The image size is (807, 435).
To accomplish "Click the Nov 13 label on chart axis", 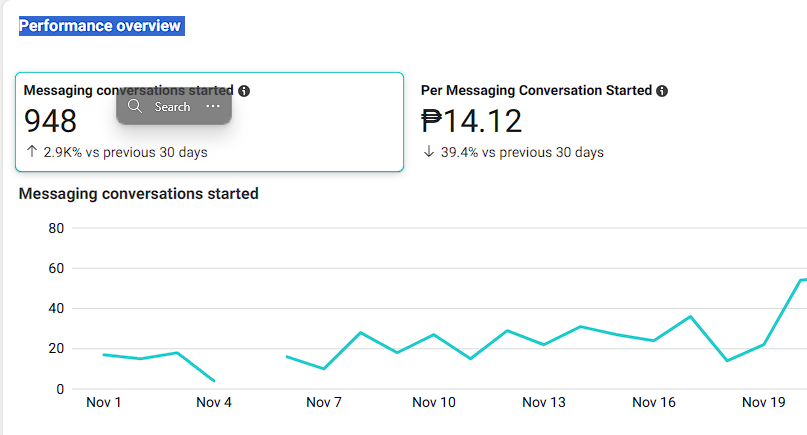I will click(544, 403).
